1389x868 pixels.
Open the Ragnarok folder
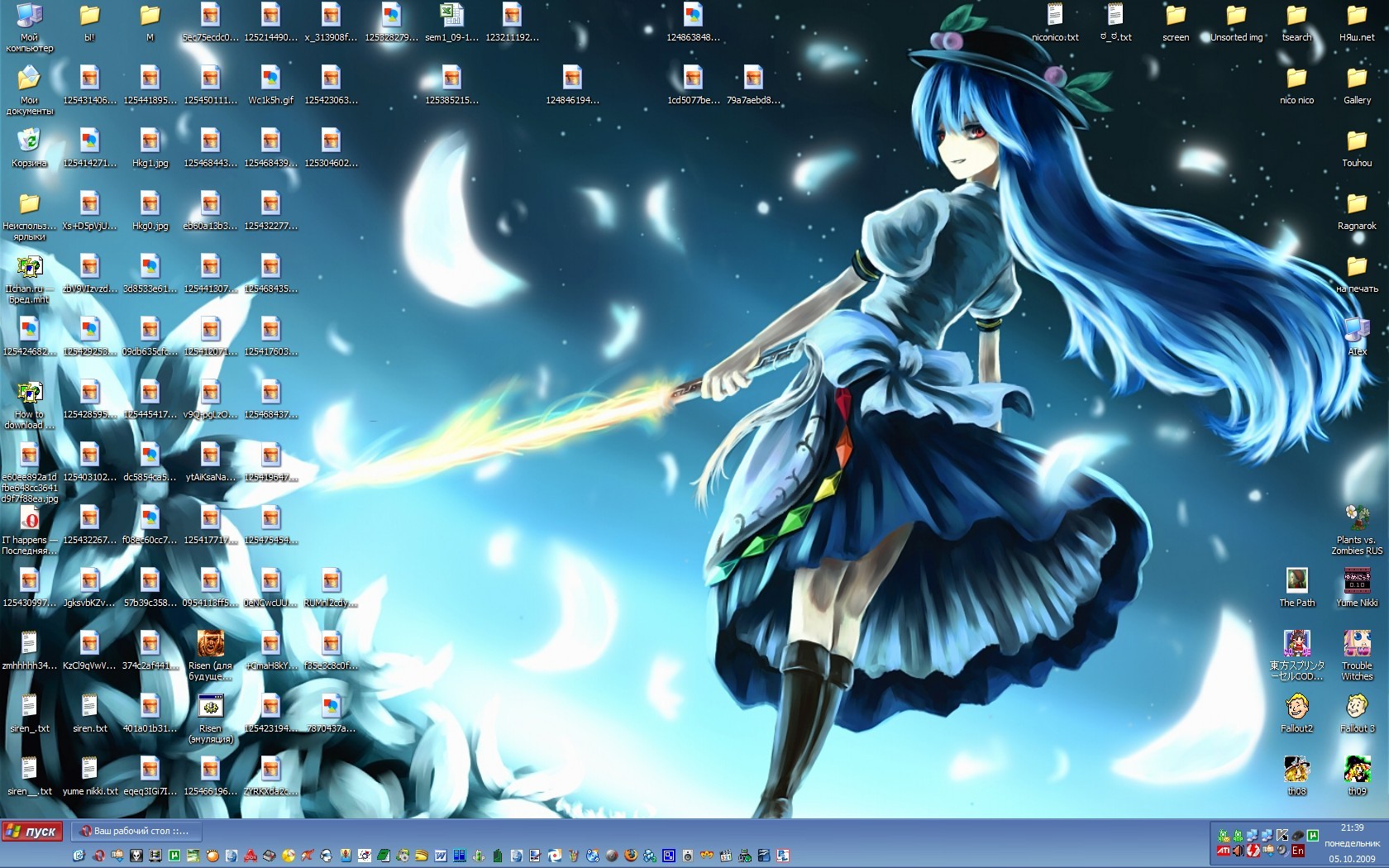[1357, 210]
